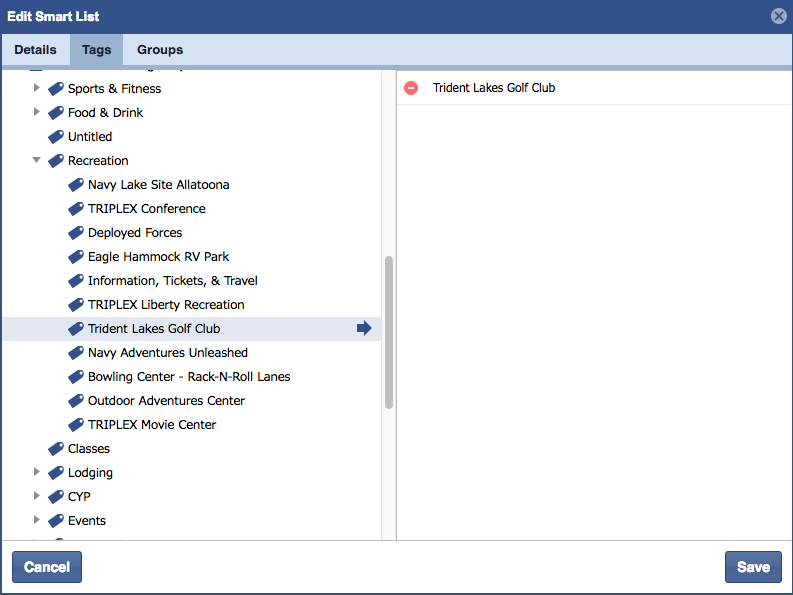
Task: Click the tag tree vertical scrollbar
Action: point(389,330)
